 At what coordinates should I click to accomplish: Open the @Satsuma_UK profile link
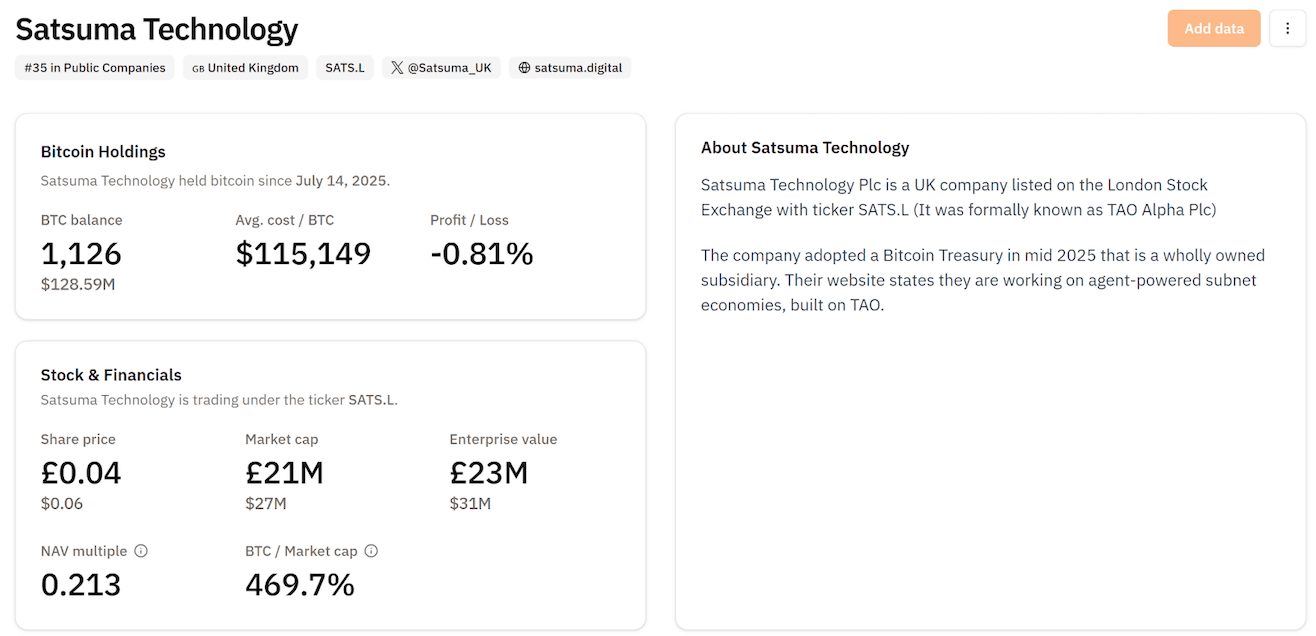pos(449,68)
